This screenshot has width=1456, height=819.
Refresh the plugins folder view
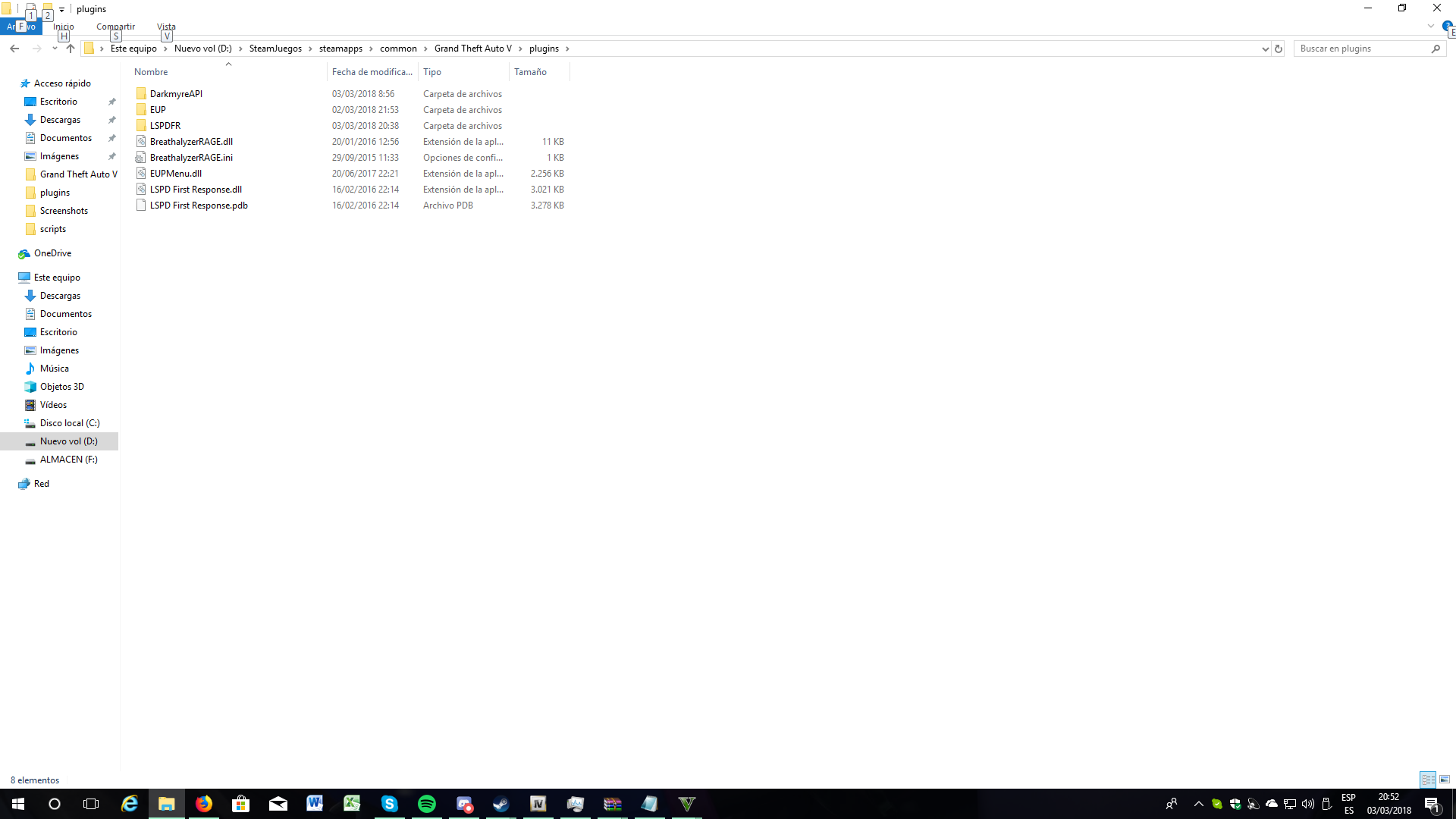pyautogui.click(x=1279, y=49)
